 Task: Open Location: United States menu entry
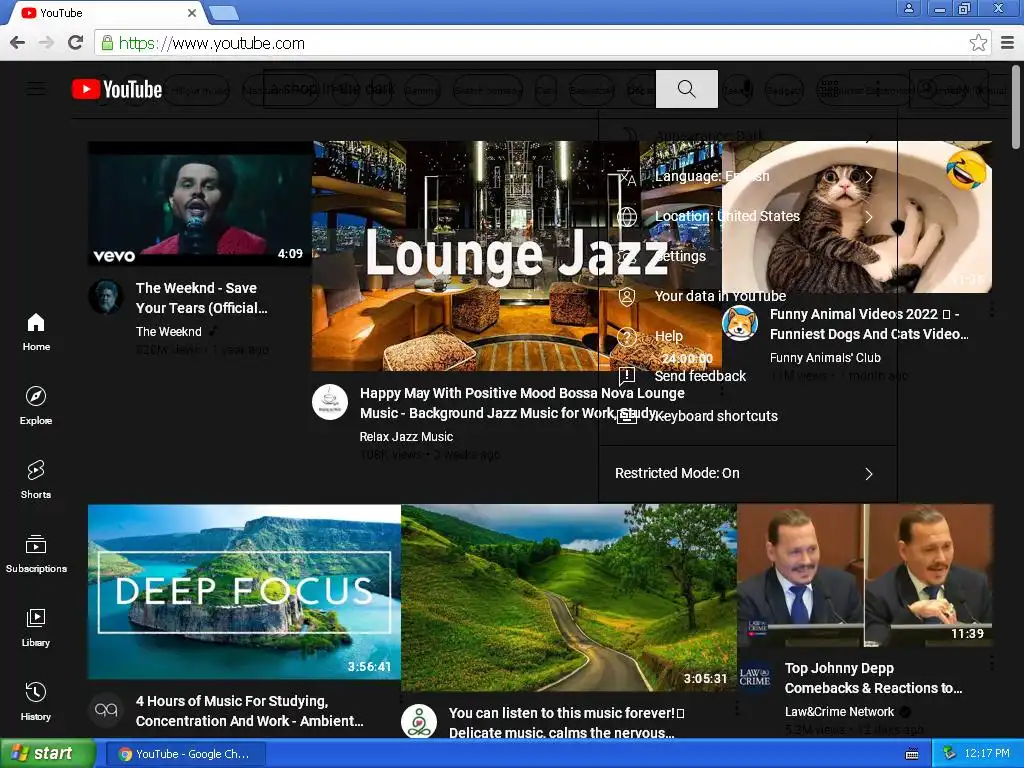(748, 216)
